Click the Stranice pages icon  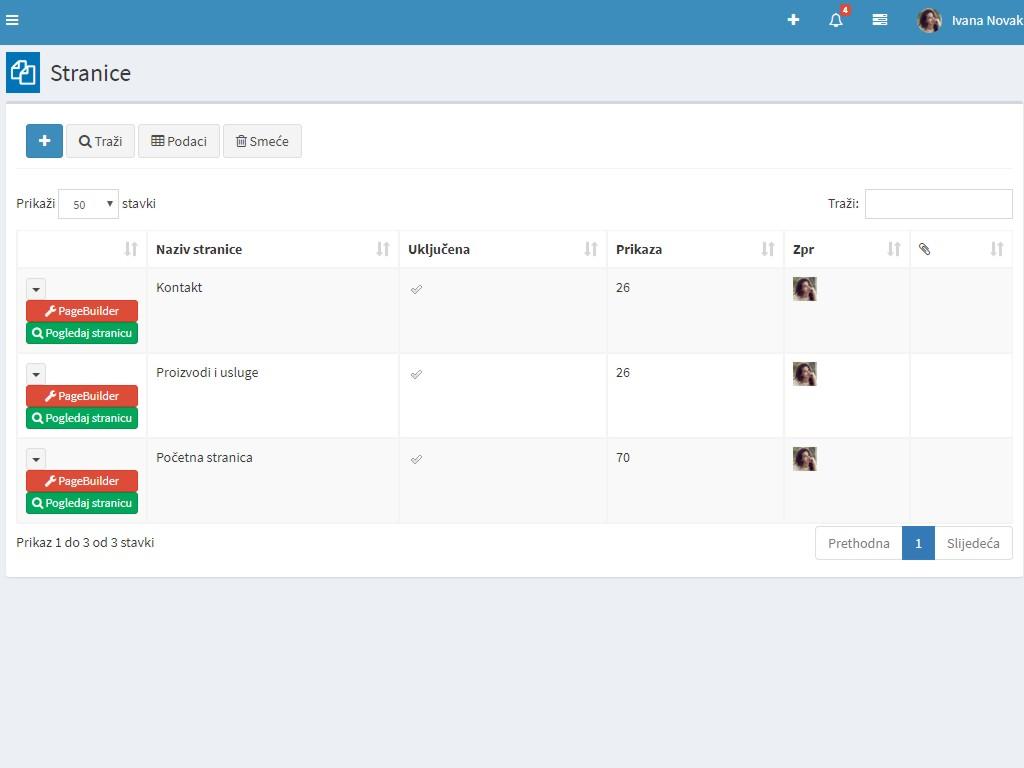click(x=23, y=73)
